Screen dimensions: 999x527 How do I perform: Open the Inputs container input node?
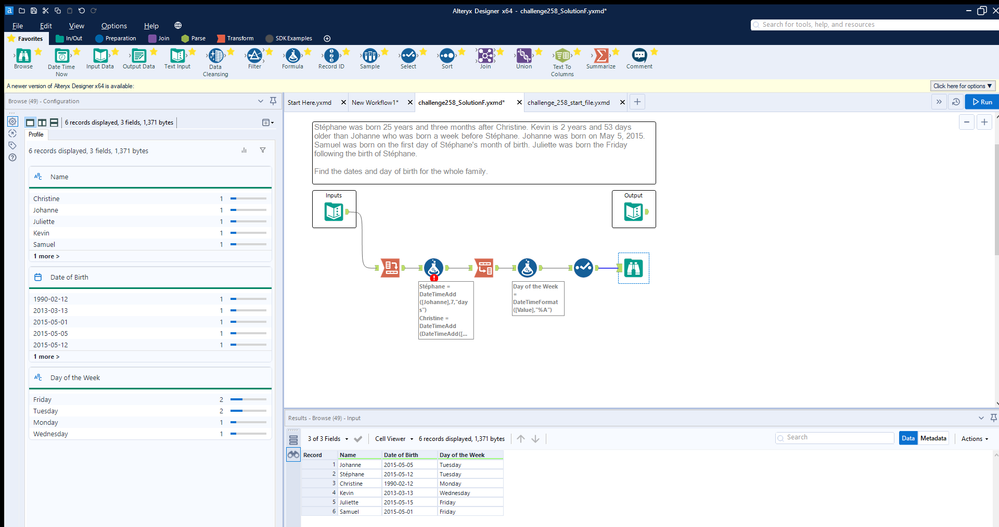pos(334,211)
